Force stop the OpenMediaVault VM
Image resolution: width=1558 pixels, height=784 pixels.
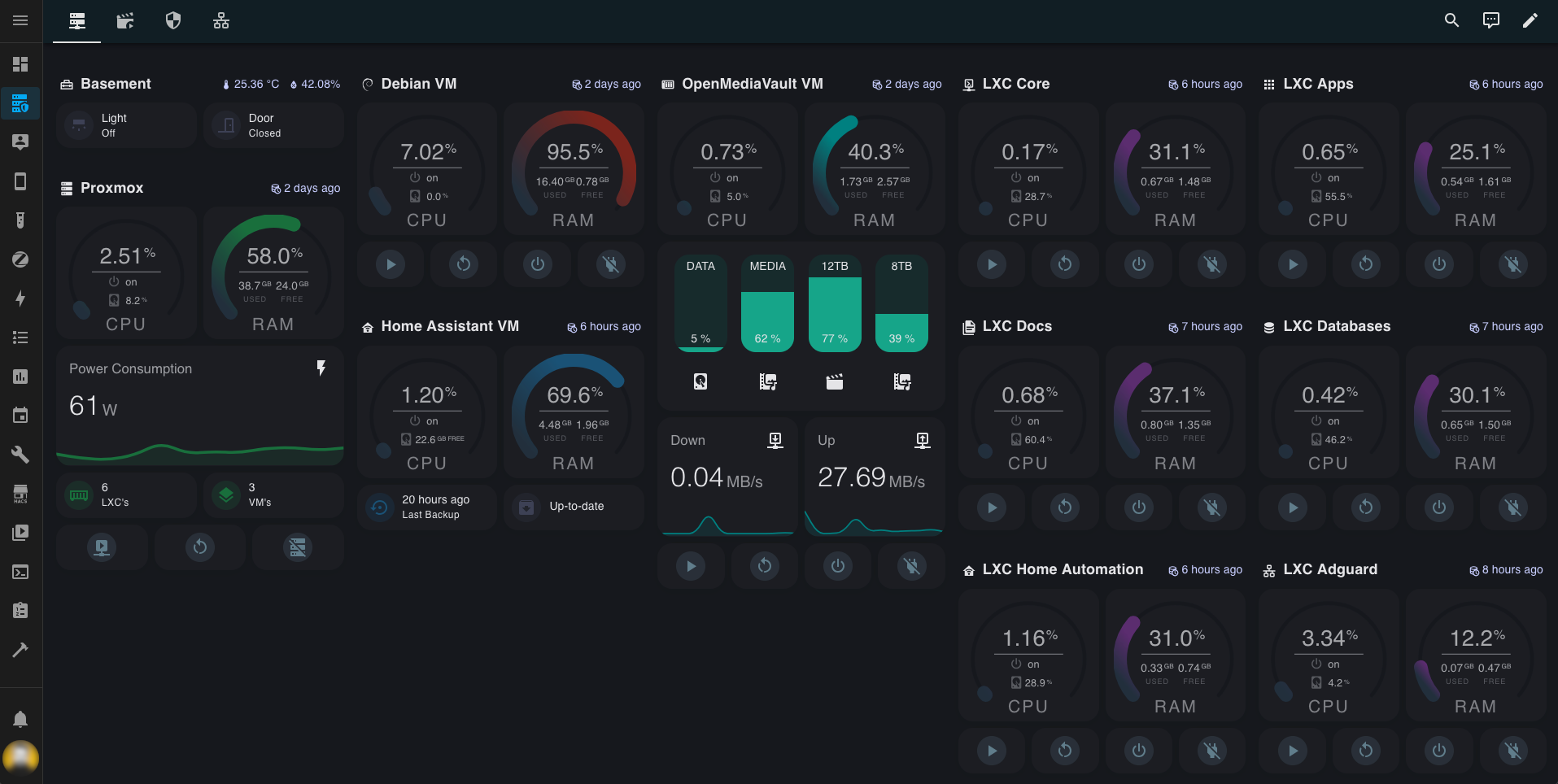point(912,566)
